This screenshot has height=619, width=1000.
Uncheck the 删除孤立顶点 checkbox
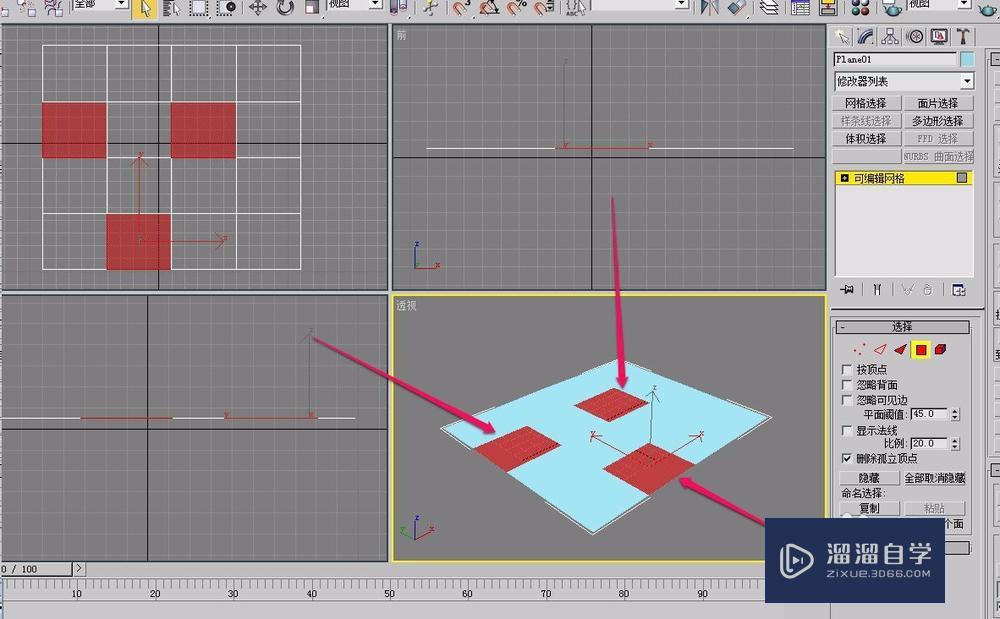[847, 458]
